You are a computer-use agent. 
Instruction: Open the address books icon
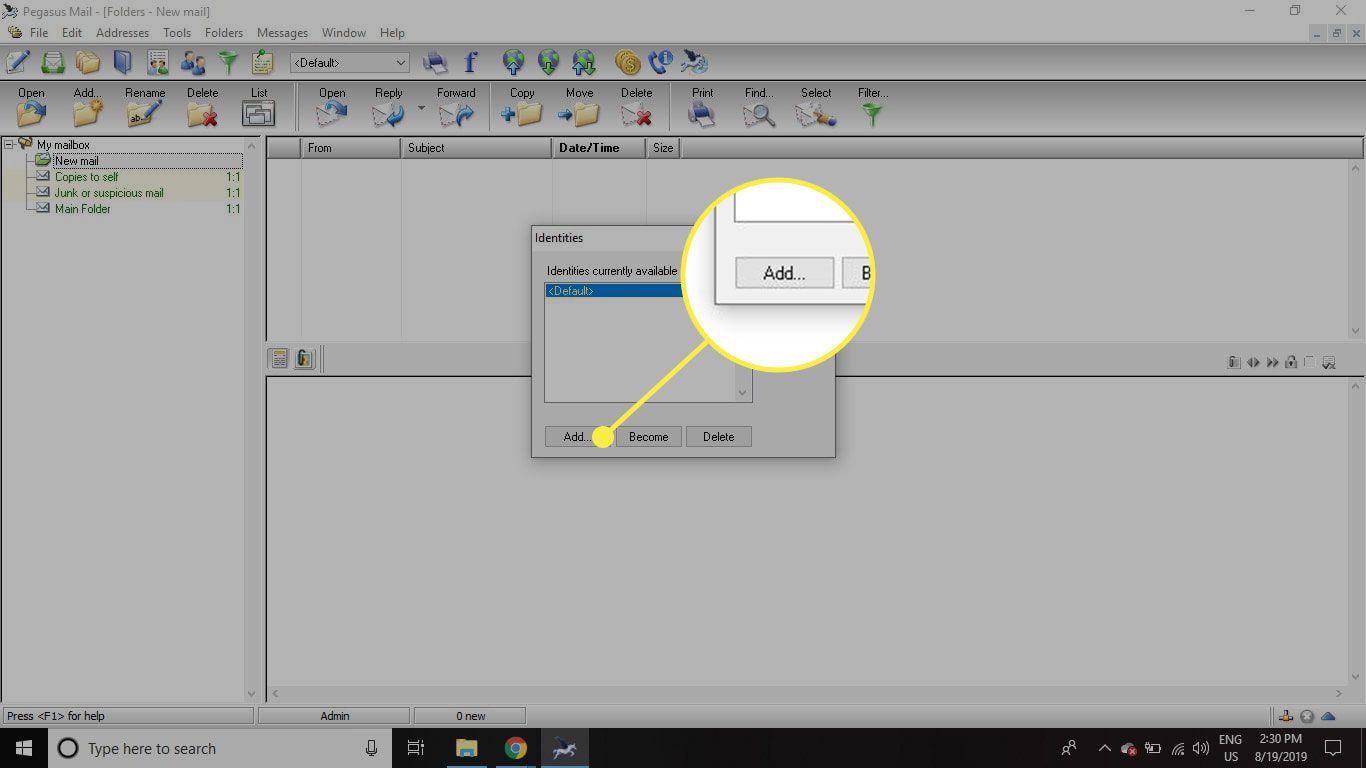(123, 62)
